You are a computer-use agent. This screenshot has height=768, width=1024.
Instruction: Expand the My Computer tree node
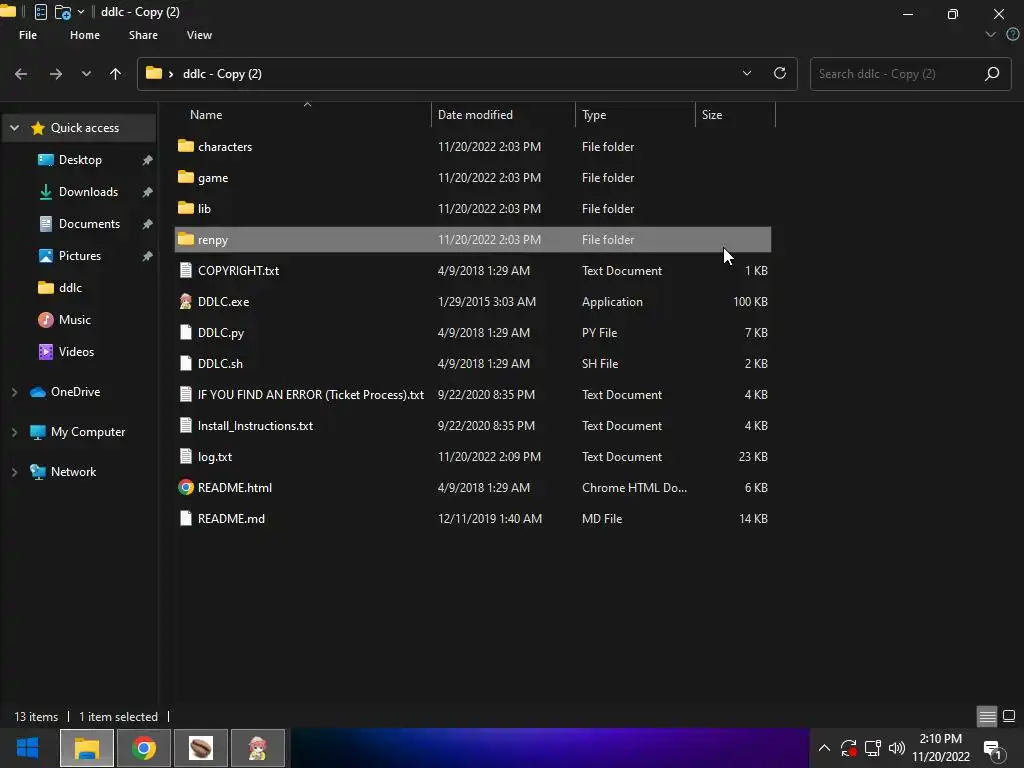(14, 432)
